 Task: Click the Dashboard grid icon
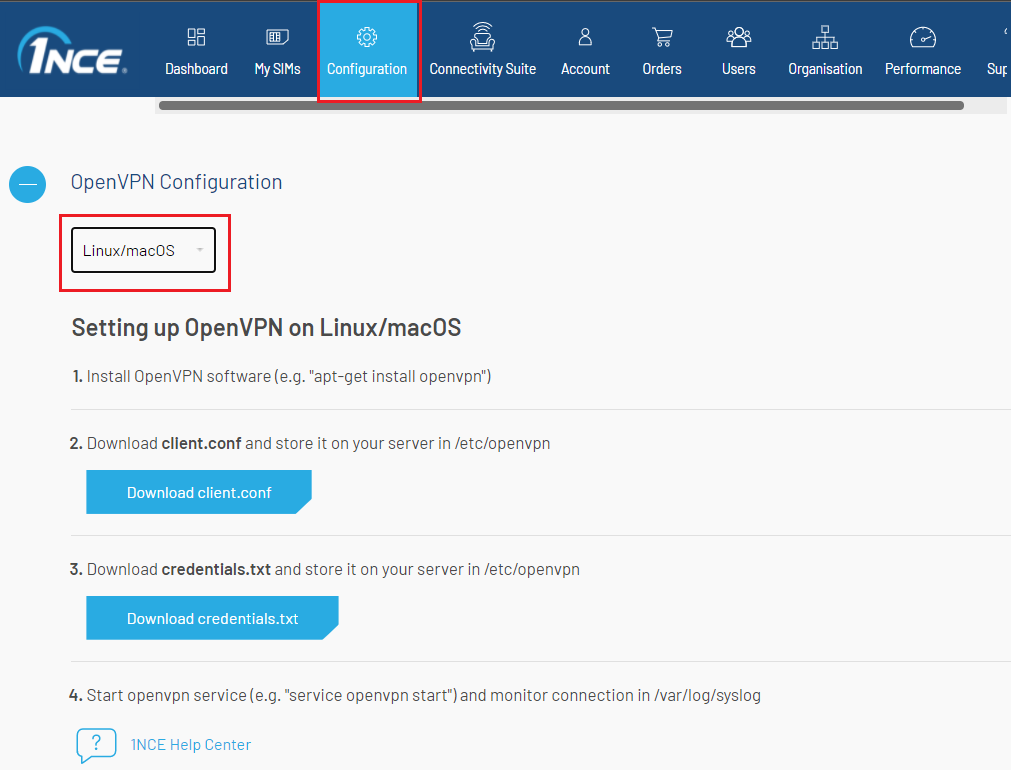[196, 37]
